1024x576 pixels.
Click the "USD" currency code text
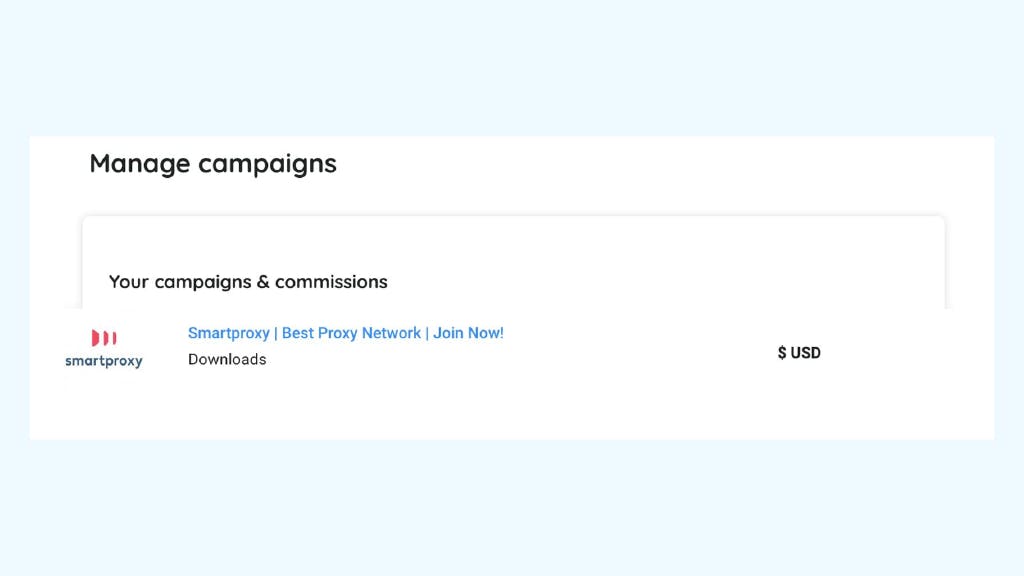(805, 353)
